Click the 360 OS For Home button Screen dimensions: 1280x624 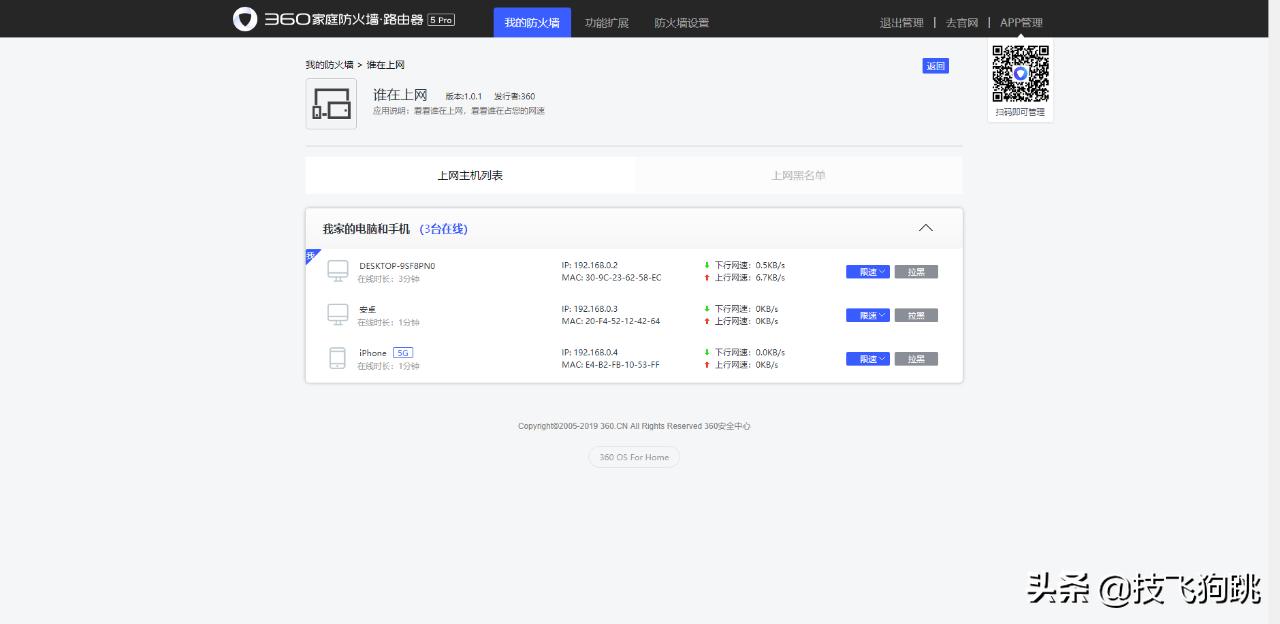633,457
